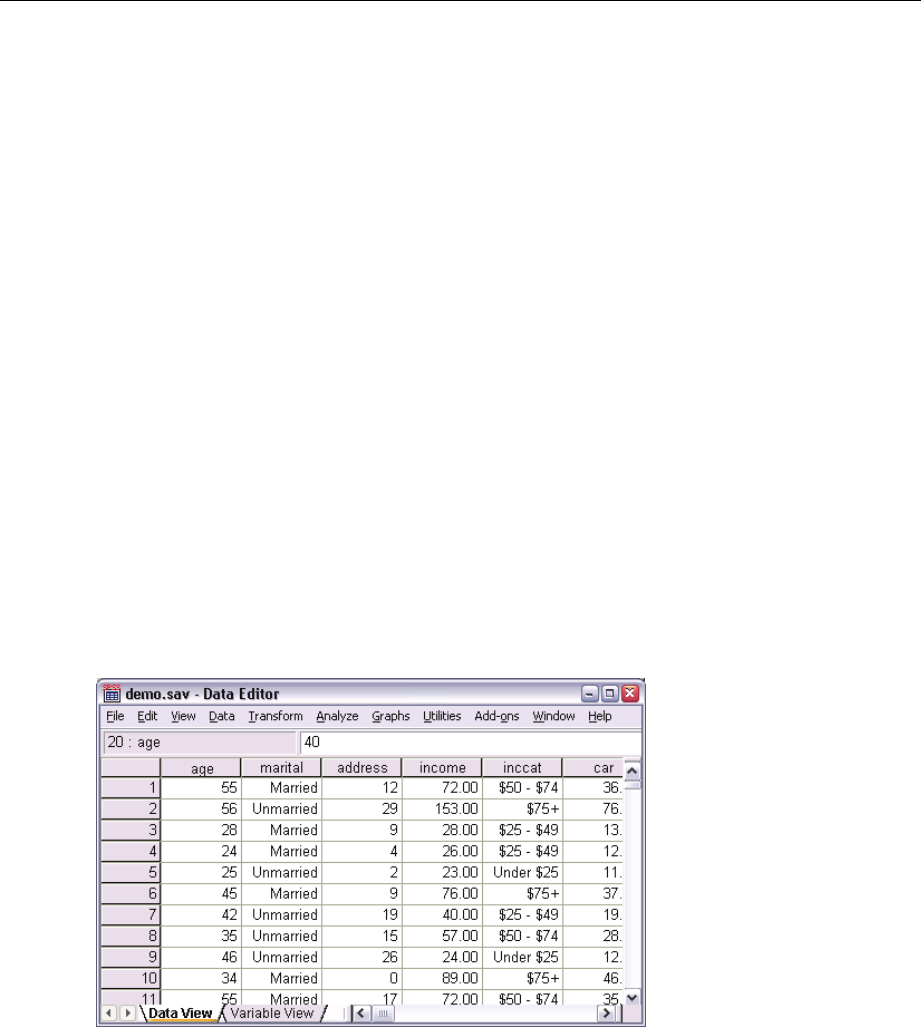Image resolution: width=921 pixels, height=1027 pixels.
Task: Open the Utilities menu
Action: [442, 716]
